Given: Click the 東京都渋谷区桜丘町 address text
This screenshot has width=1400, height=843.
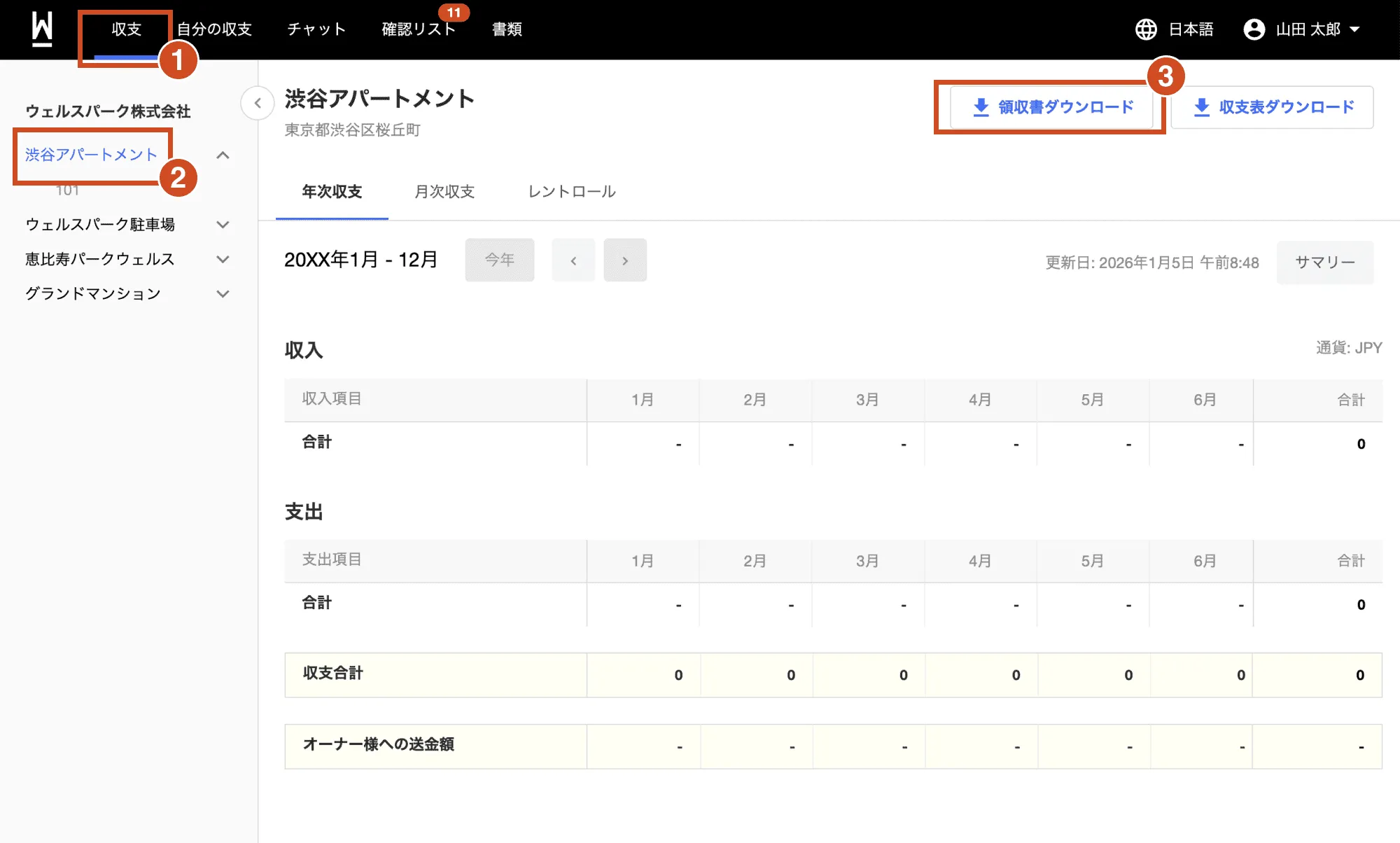Looking at the screenshot, I should [353, 130].
